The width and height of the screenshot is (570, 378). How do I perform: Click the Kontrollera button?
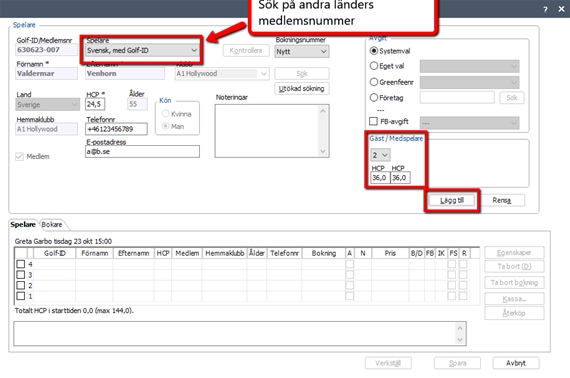point(246,51)
